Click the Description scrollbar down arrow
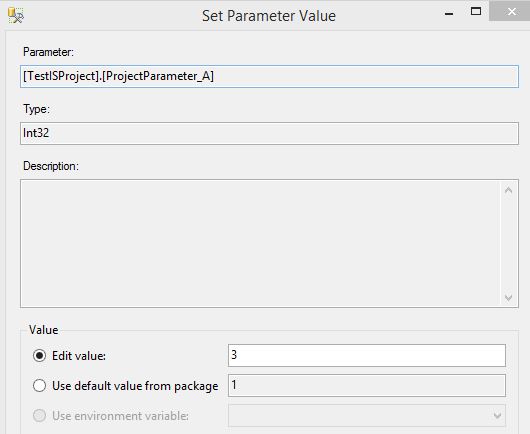 click(x=508, y=297)
